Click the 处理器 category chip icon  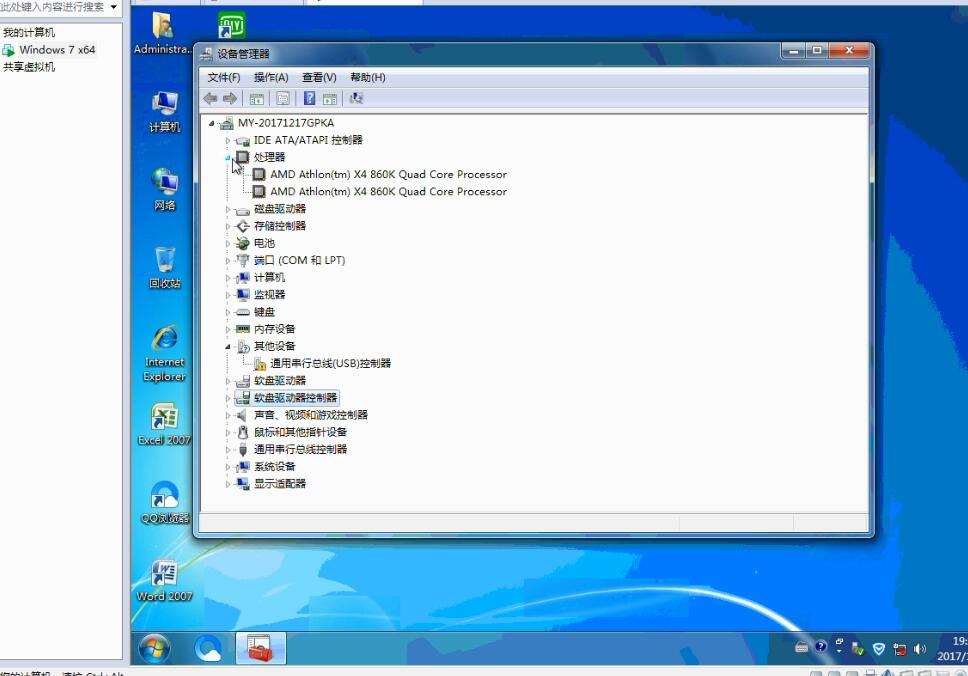243,157
